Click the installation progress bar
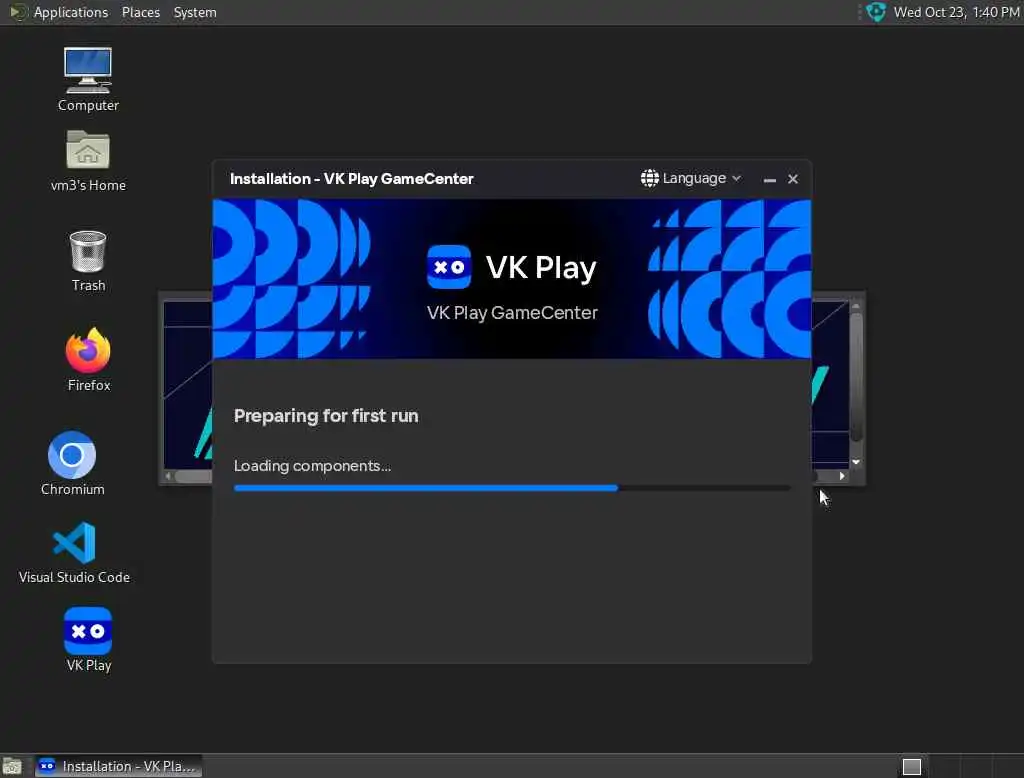The image size is (1024, 778). [512, 488]
